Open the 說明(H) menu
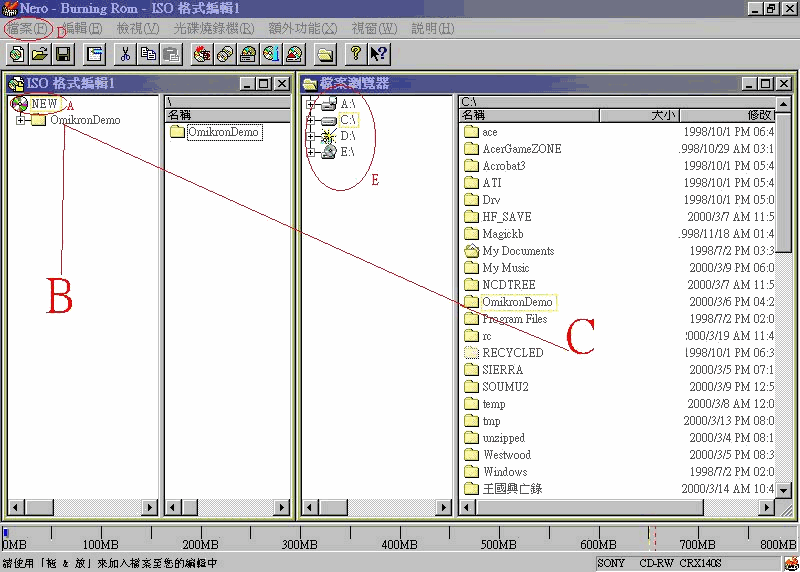This screenshot has width=800, height=572. tap(433, 28)
